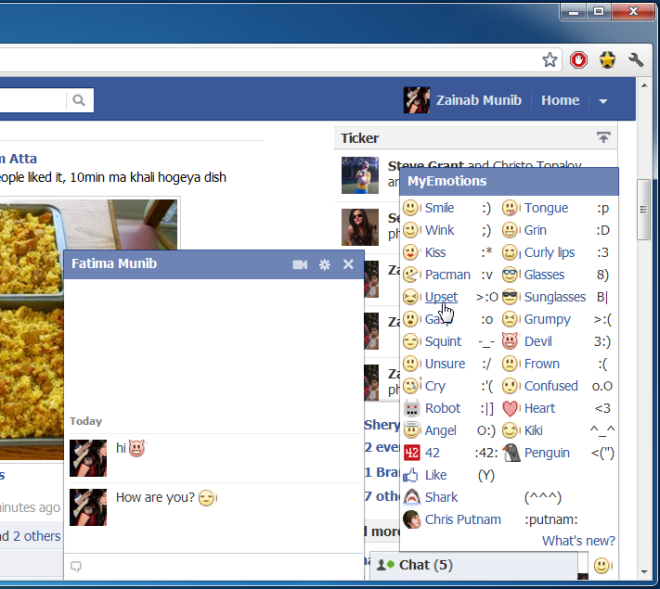Insert the Devil emoticon
The height and width of the screenshot is (589, 660).
pos(538,341)
